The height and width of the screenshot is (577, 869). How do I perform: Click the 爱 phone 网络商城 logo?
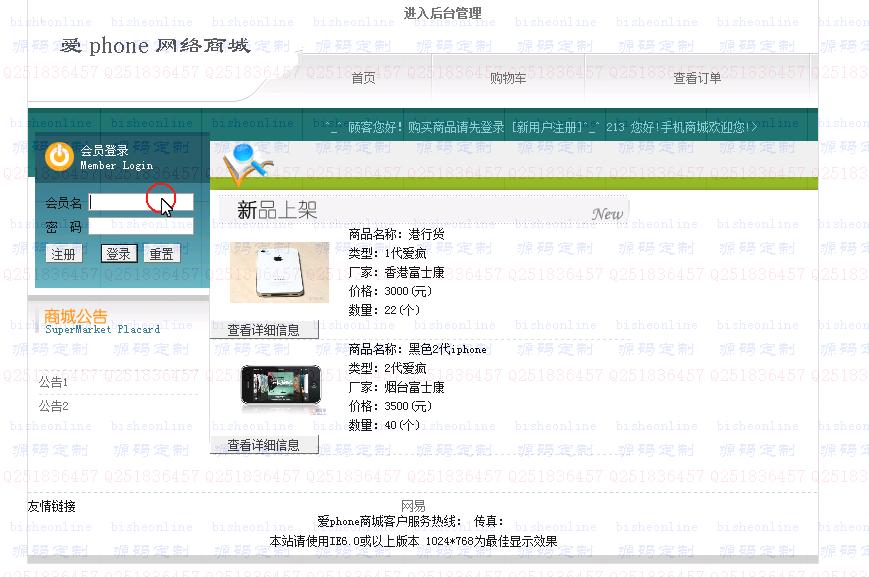click(155, 45)
